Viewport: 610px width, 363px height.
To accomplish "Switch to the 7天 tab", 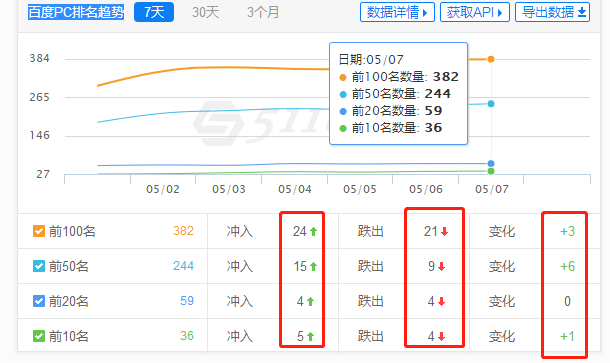I will coord(154,12).
